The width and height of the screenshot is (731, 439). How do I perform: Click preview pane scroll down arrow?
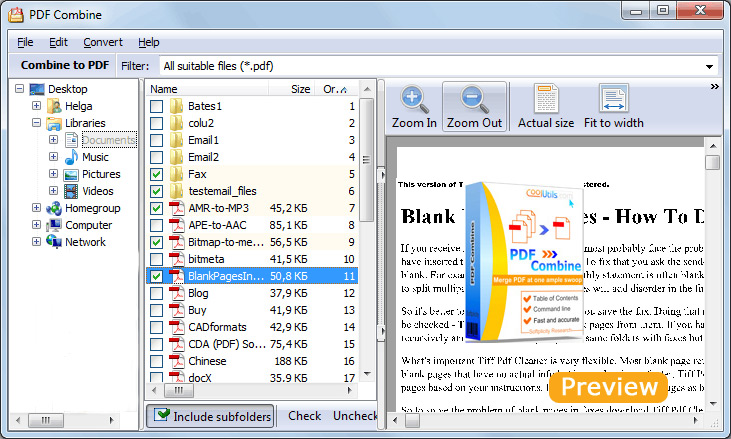713,404
